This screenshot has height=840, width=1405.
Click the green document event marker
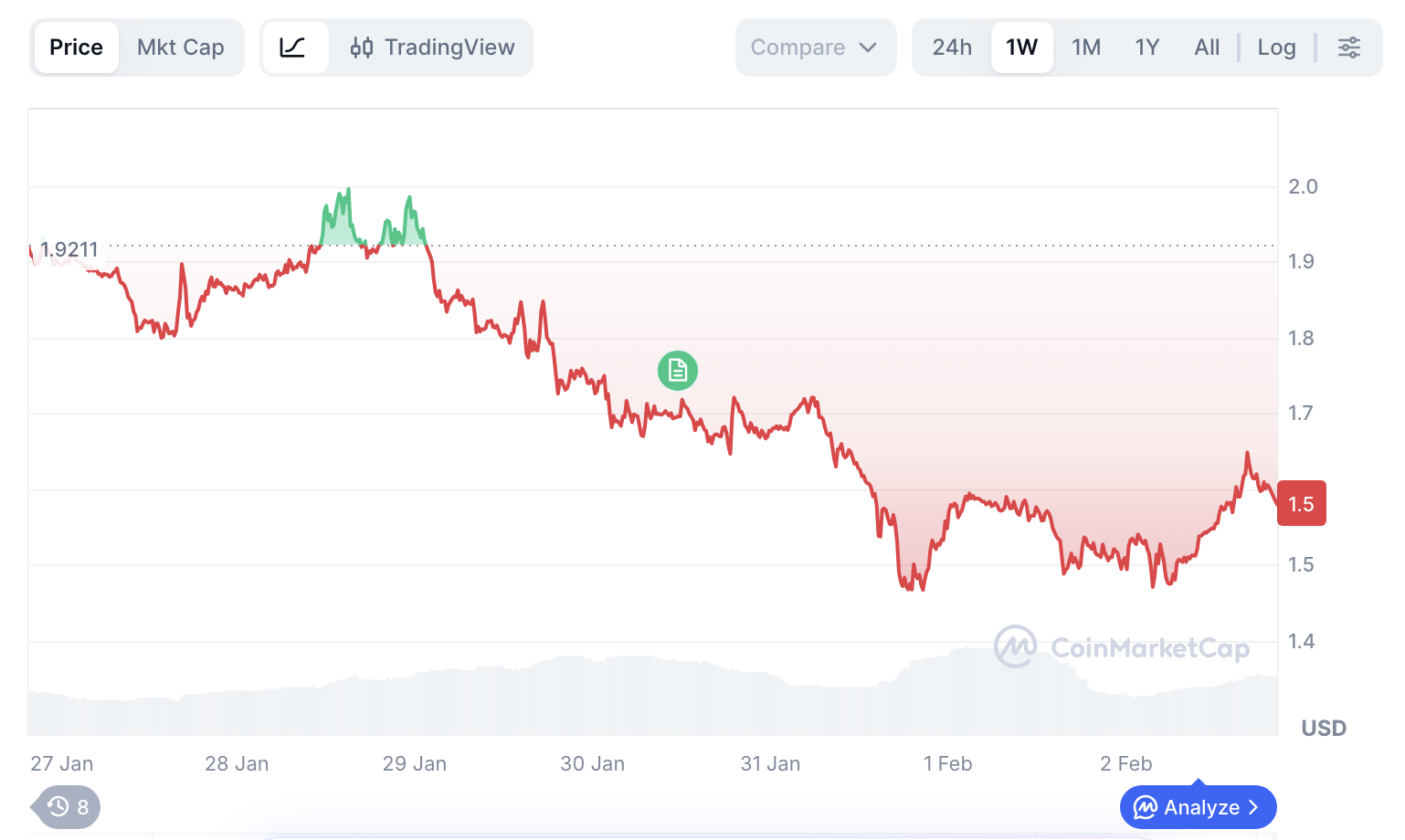[x=678, y=371]
